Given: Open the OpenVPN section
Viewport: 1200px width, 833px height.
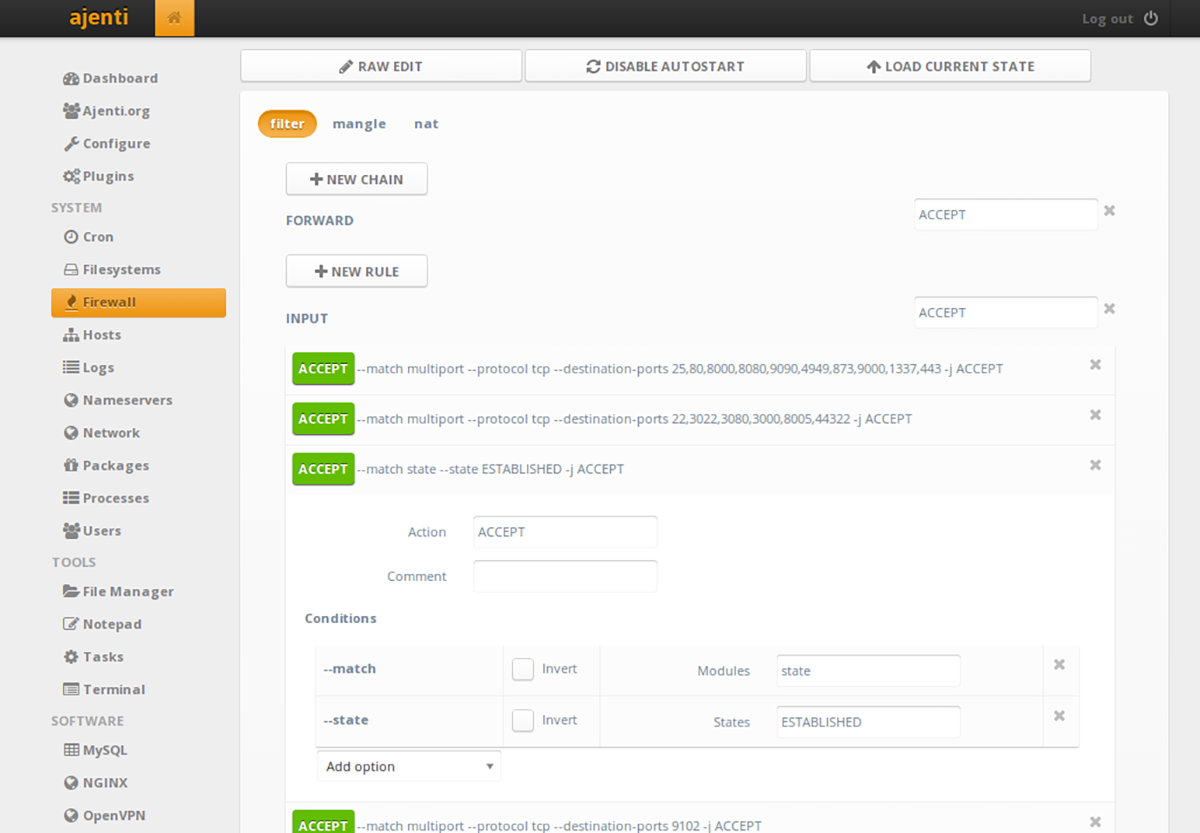Looking at the screenshot, I should (x=112, y=815).
